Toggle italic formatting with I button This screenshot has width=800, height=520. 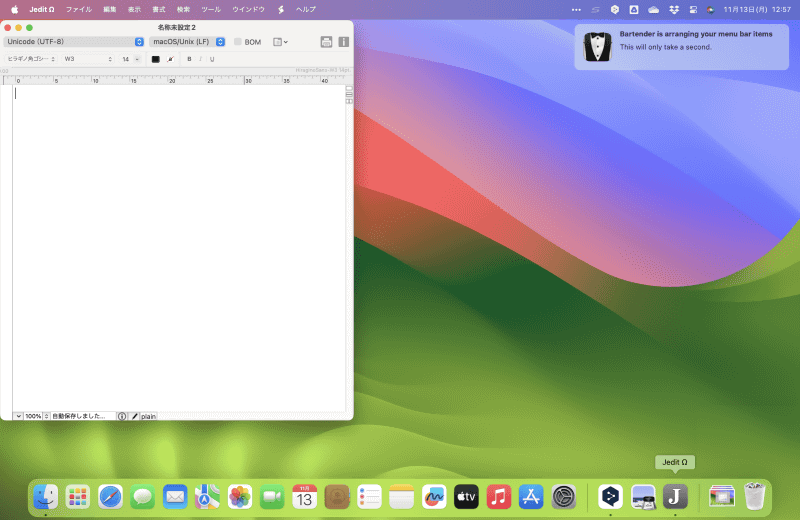pos(201,59)
